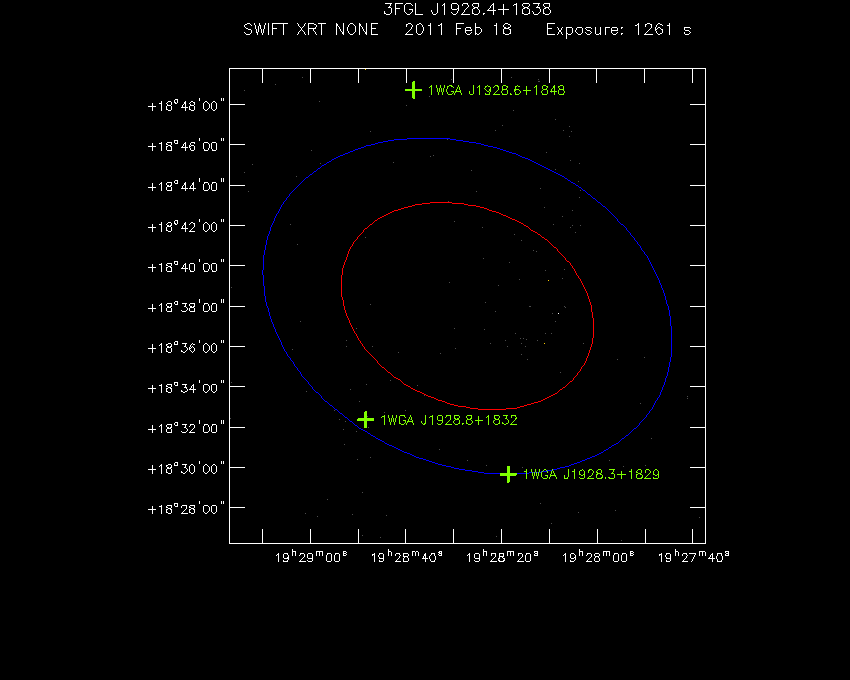This screenshot has width=850, height=680.
Task: Click the title 3FGL J1928.4+1838
Action: click(467, 9)
